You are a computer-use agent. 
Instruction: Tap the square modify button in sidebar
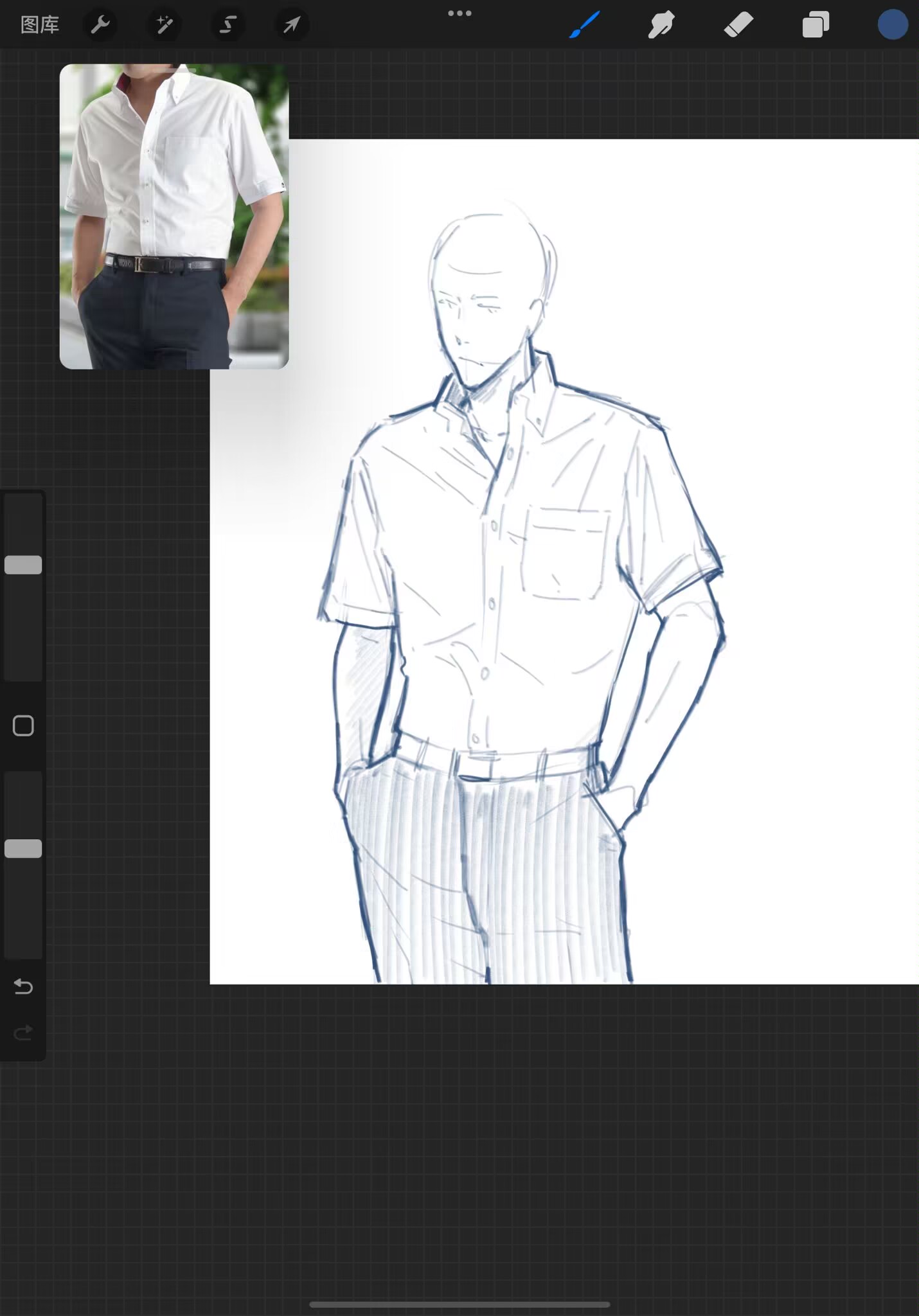pyautogui.click(x=23, y=726)
